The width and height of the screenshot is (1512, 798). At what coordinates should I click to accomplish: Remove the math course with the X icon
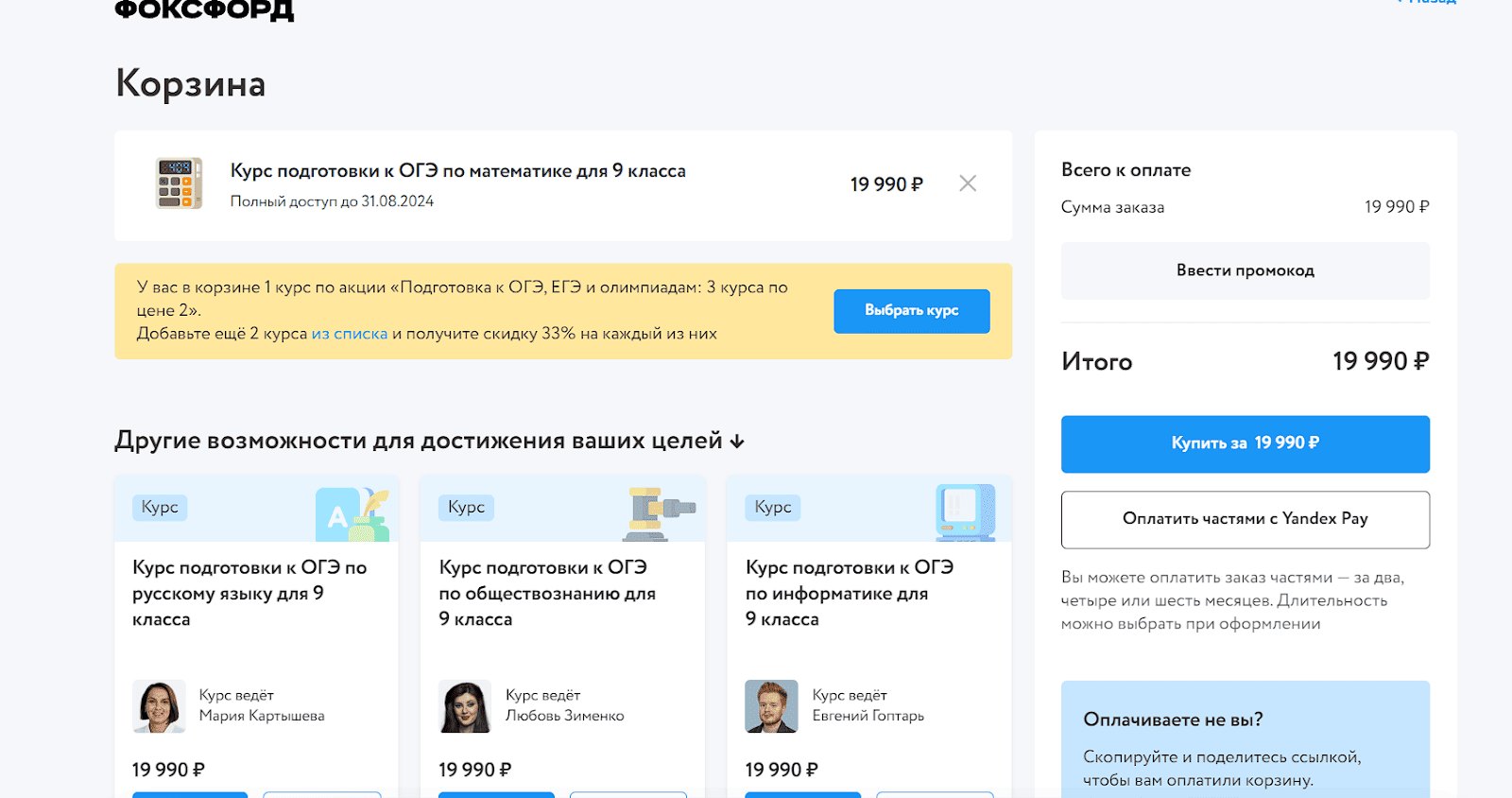(x=968, y=183)
